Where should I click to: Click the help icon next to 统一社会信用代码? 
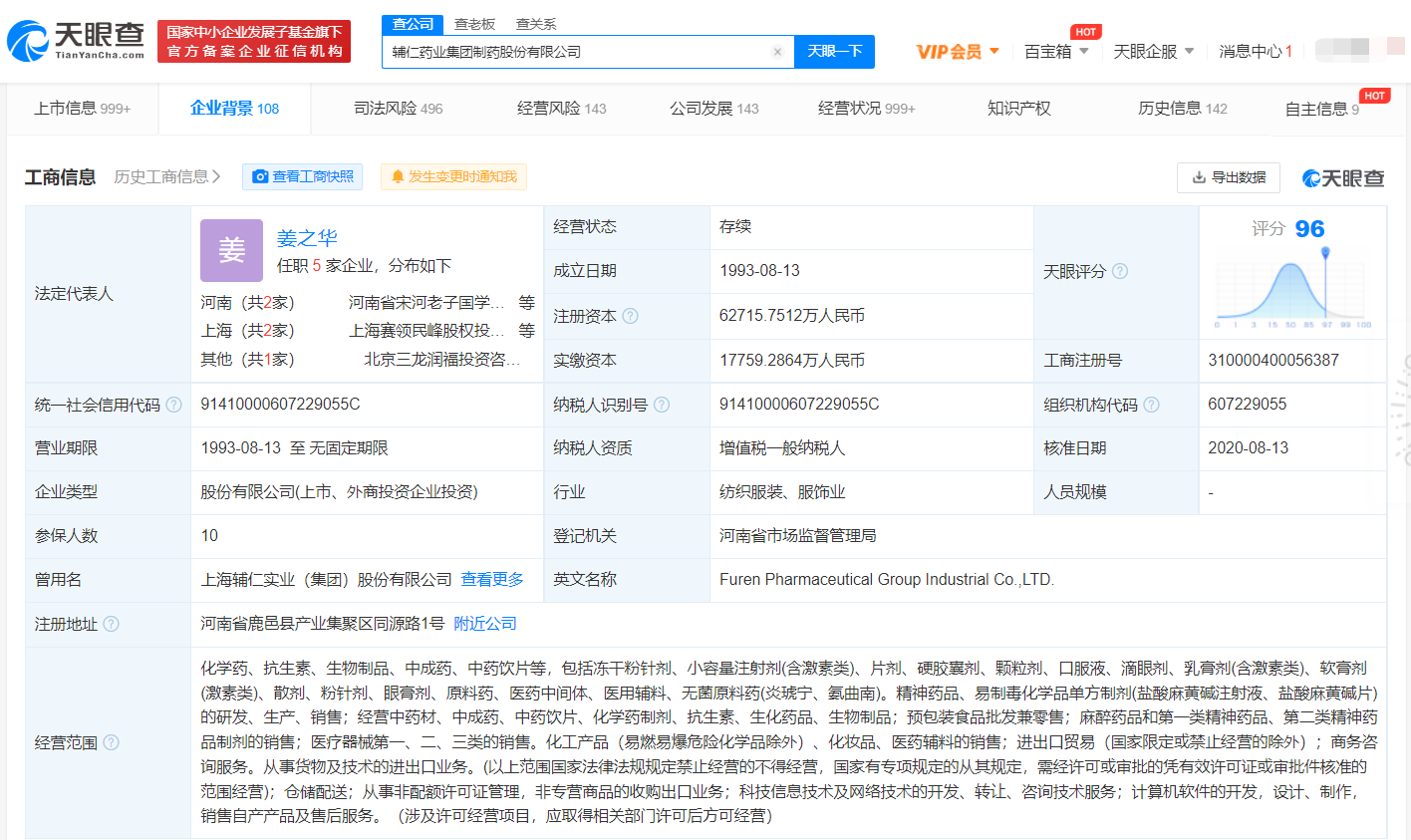[x=173, y=405]
